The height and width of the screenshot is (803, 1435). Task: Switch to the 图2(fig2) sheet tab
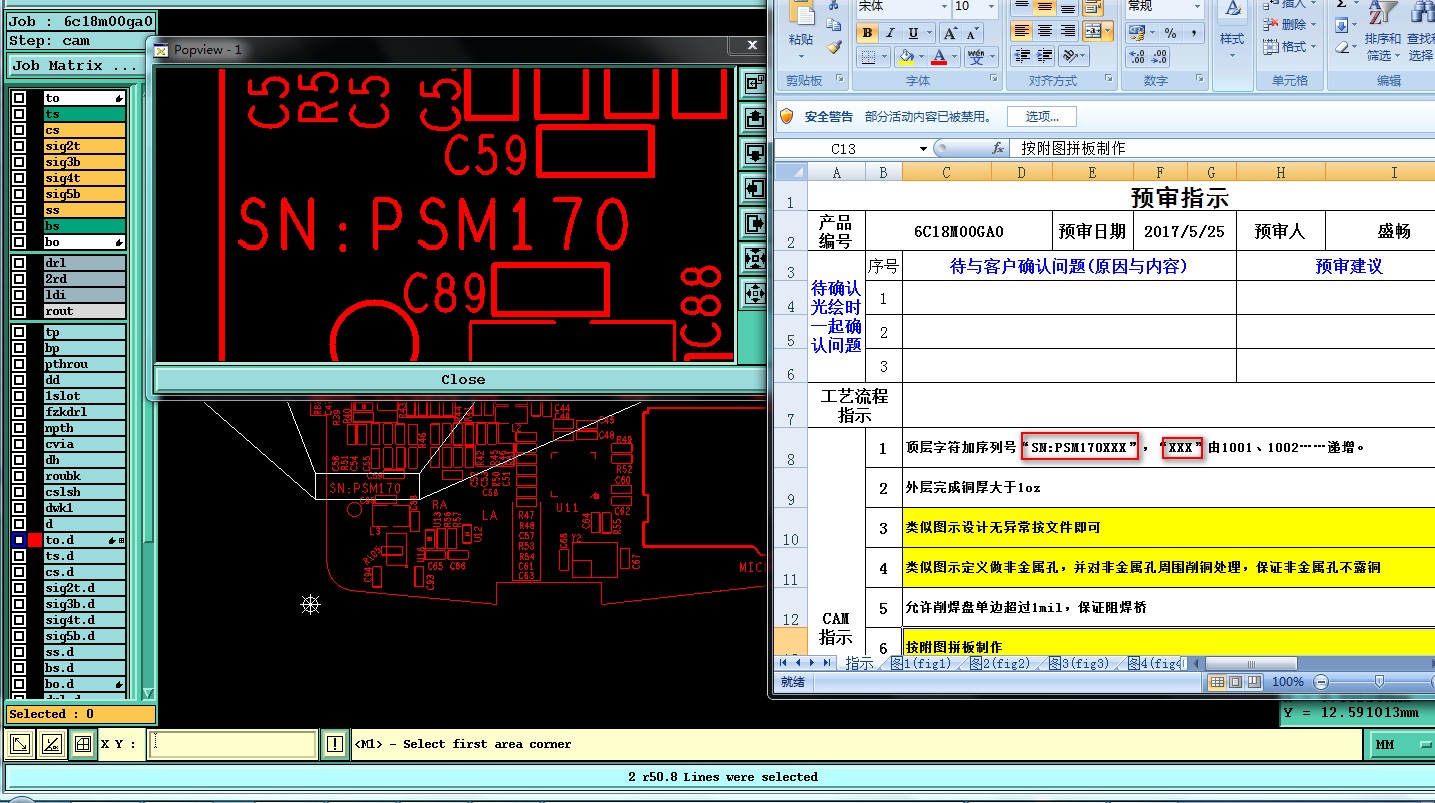[x=1000, y=663]
